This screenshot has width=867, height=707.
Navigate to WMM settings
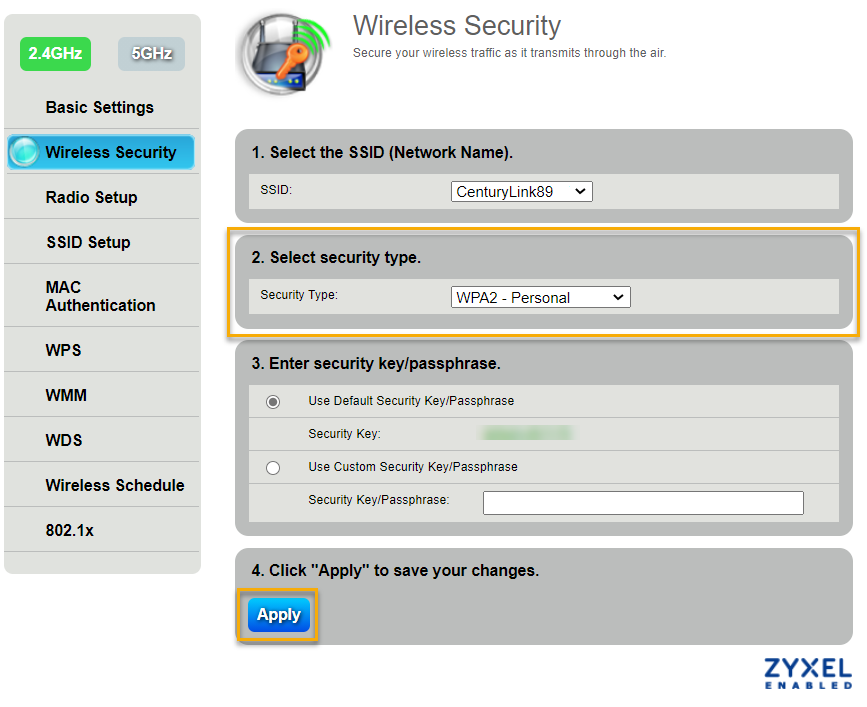[66, 395]
